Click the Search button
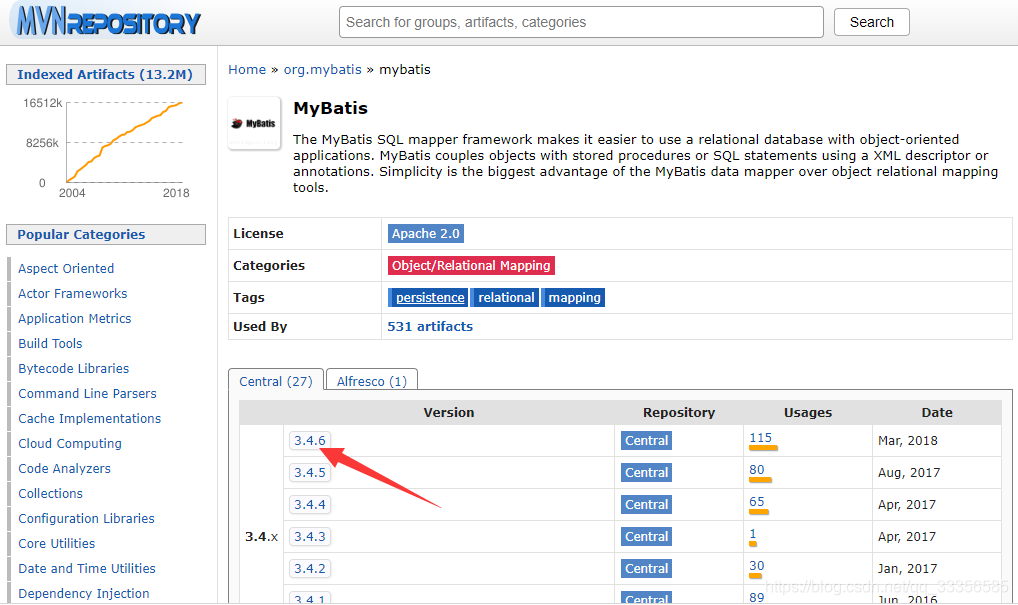This screenshot has width=1018, height=605. [x=871, y=22]
